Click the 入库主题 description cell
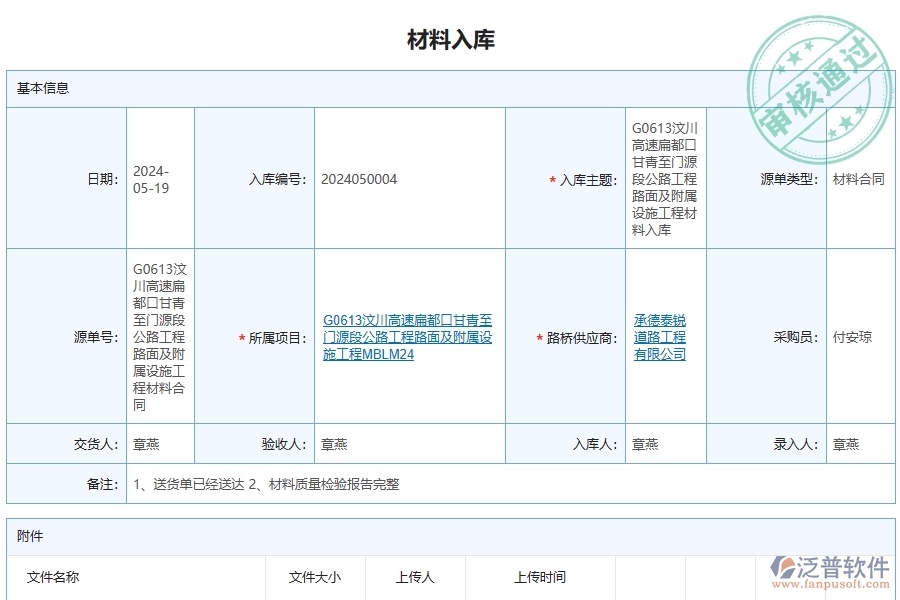The width and height of the screenshot is (900, 600). click(x=663, y=178)
